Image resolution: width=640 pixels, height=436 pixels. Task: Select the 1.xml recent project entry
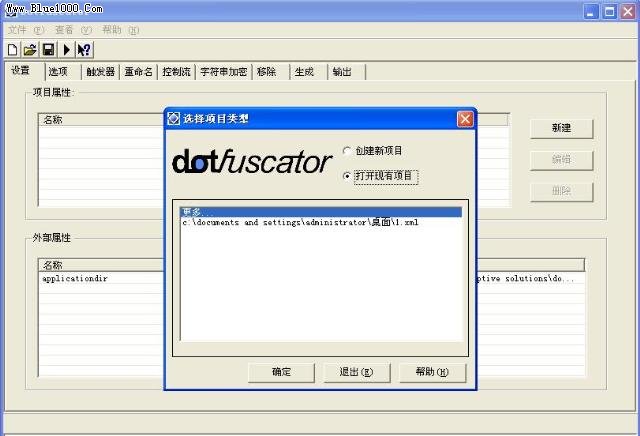pos(300,222)
